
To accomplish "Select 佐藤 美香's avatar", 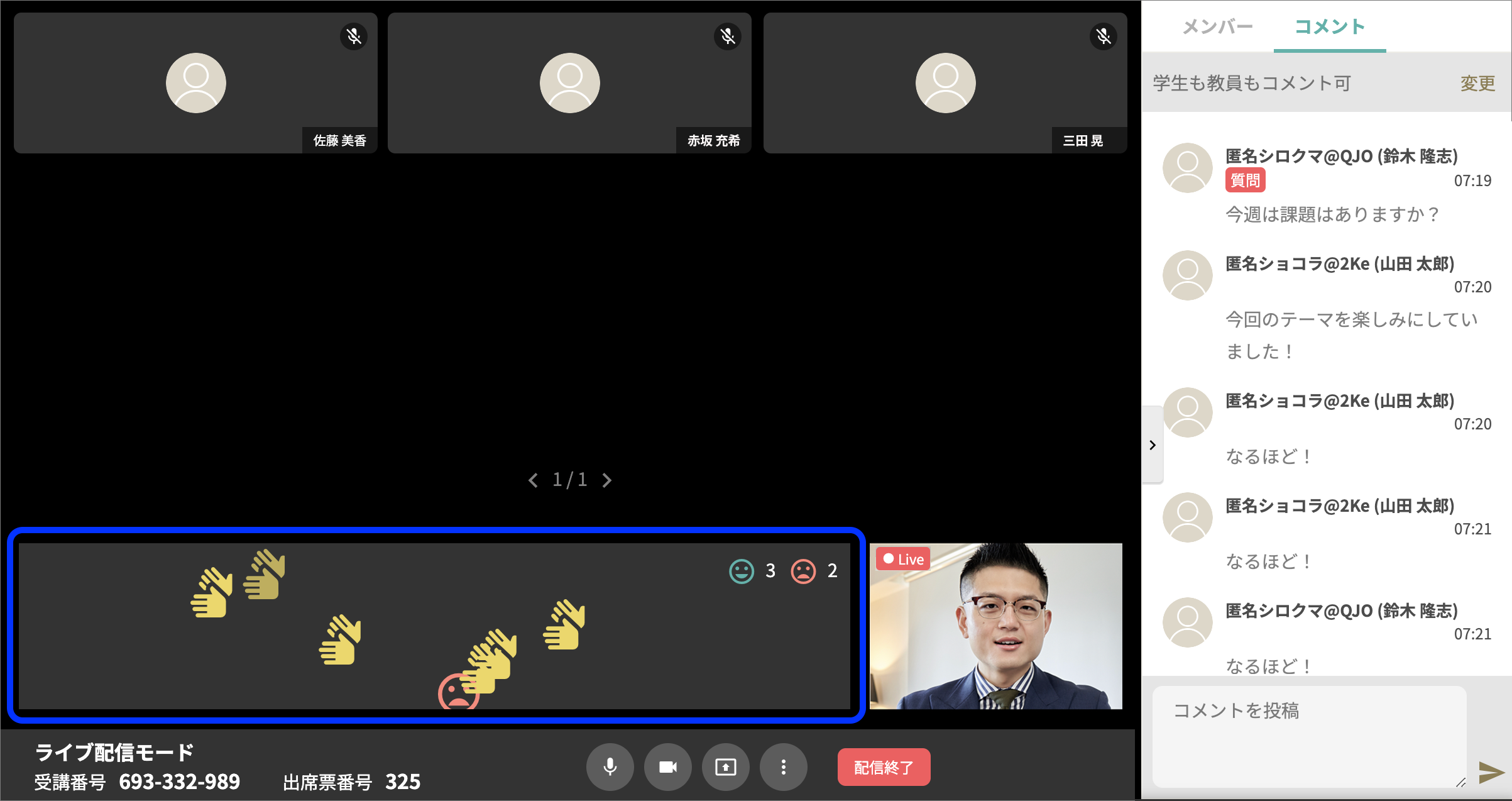I will coord(196,83).
